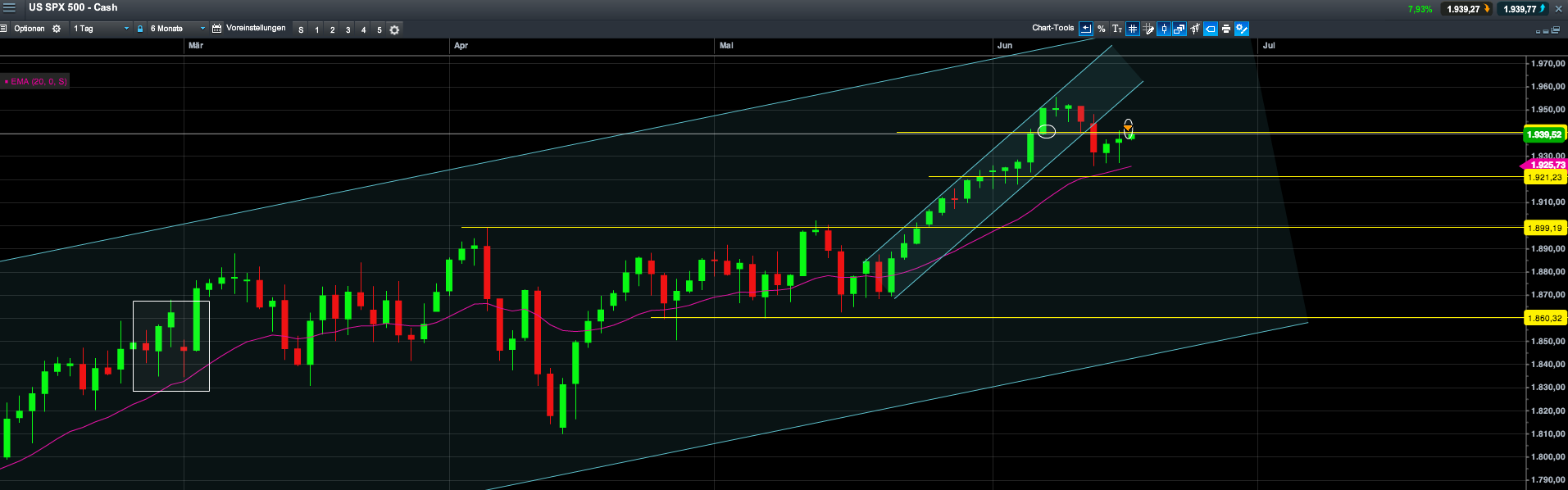This screenshot has width=1568, height=490.
Task: Toggle the arrow-return chart tool icon
Action: point(1086,29)
